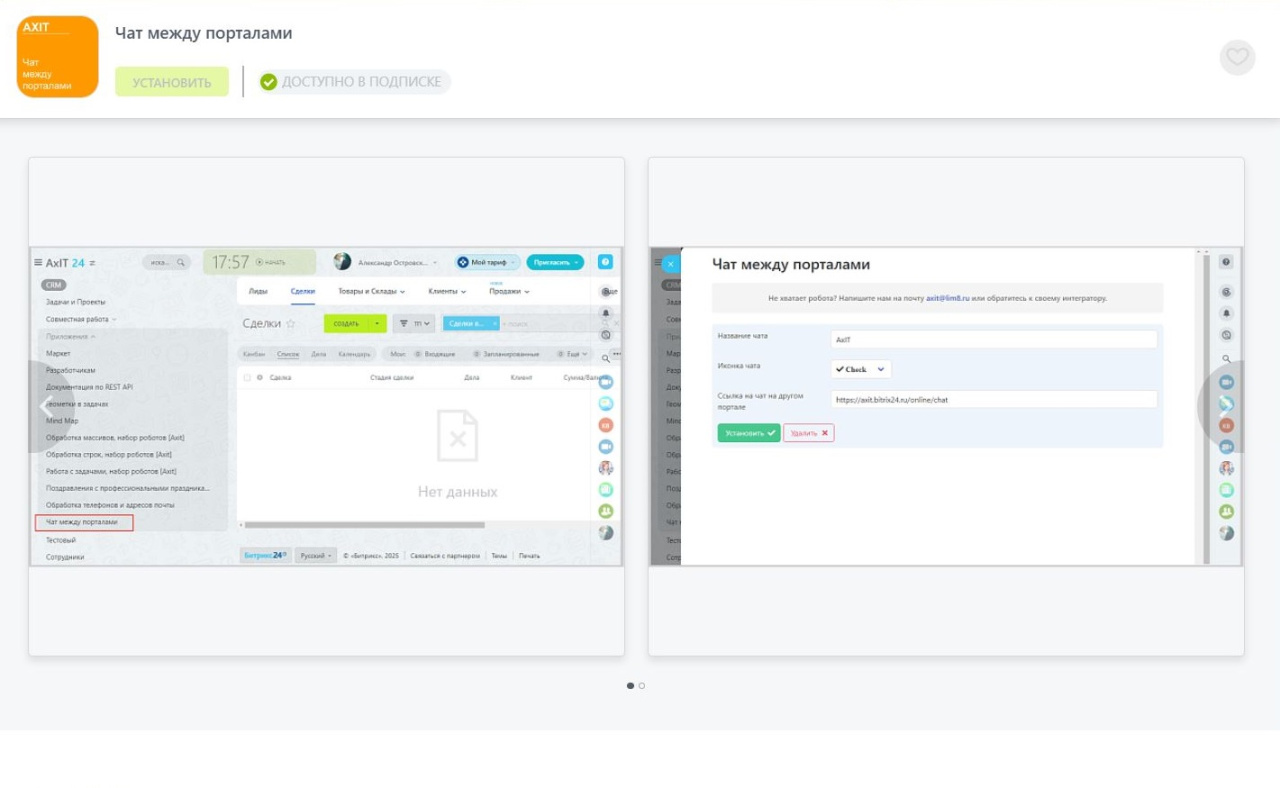The height and width of the screenshot is (788, 1280).
Task: Click the Название чата input field
Action: (994, 340)
